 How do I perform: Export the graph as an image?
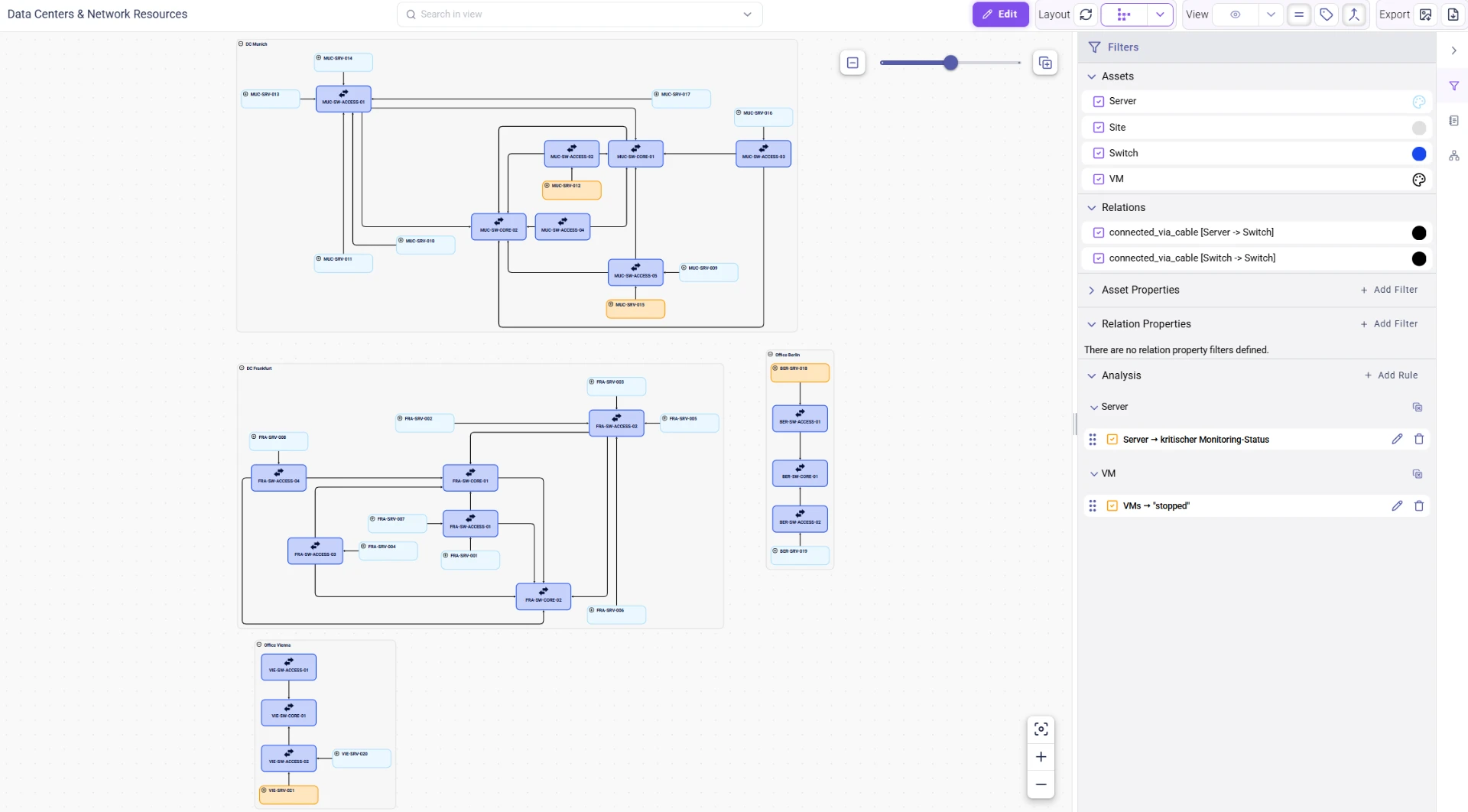1425,15
